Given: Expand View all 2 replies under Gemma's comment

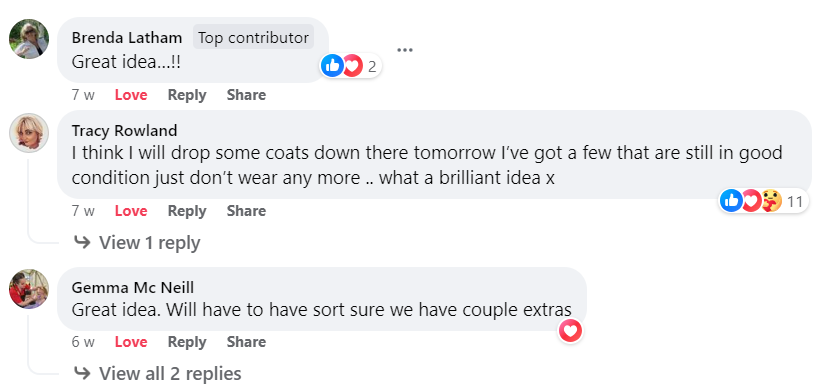Looking at the screenshot, I should (x=158, y=373).
